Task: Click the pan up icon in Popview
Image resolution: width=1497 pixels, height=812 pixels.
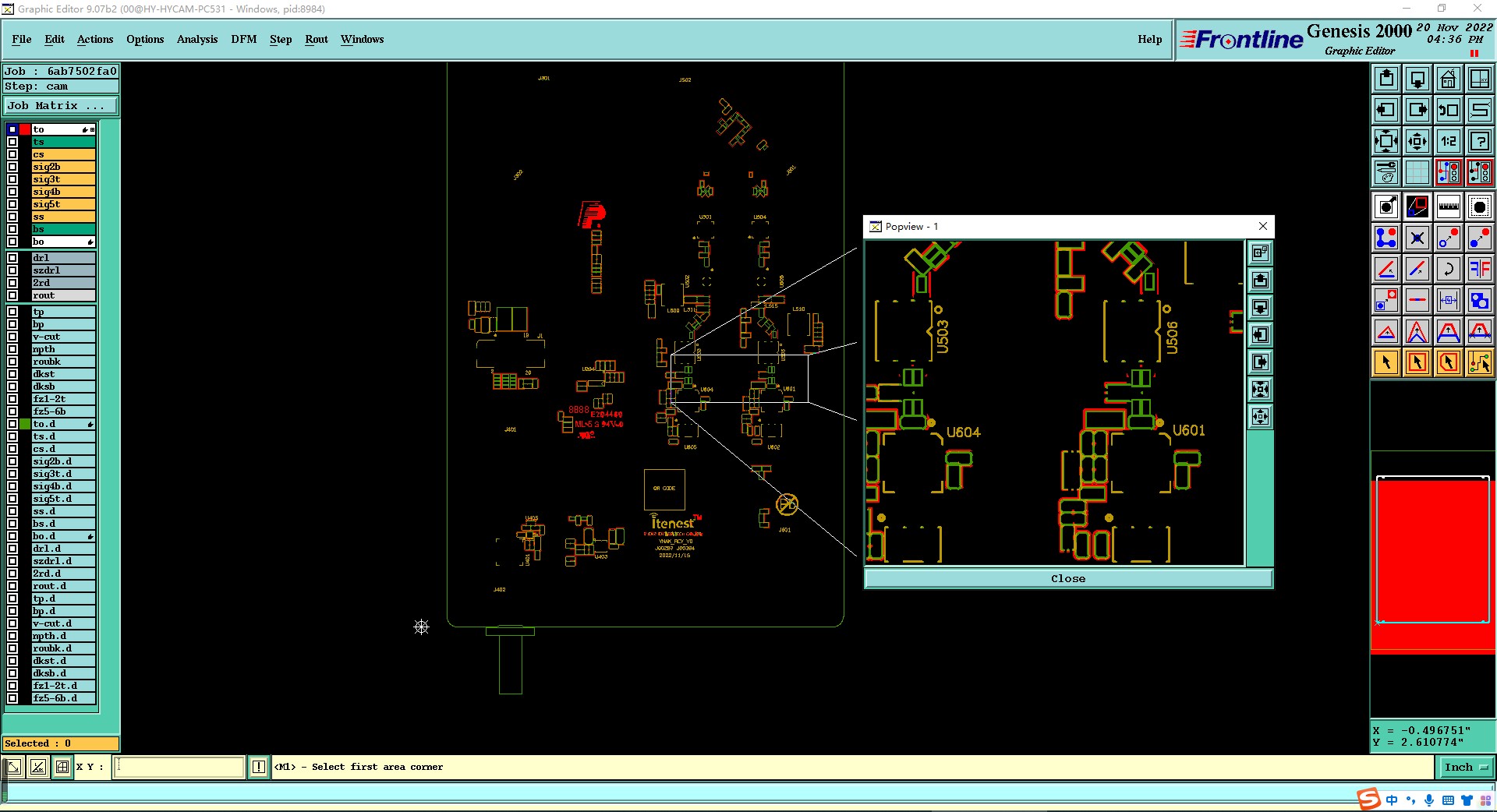Action: click(x=1260, y=281)
